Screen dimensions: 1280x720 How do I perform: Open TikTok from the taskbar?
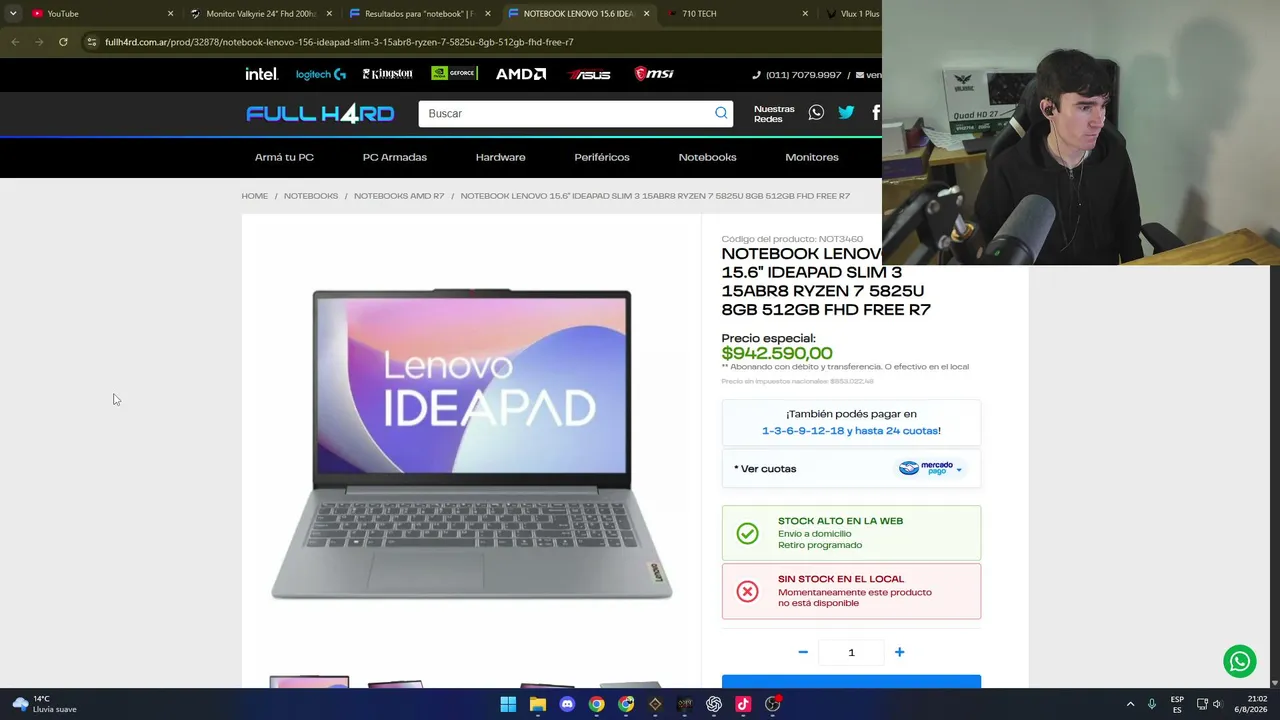pos(743,704)
